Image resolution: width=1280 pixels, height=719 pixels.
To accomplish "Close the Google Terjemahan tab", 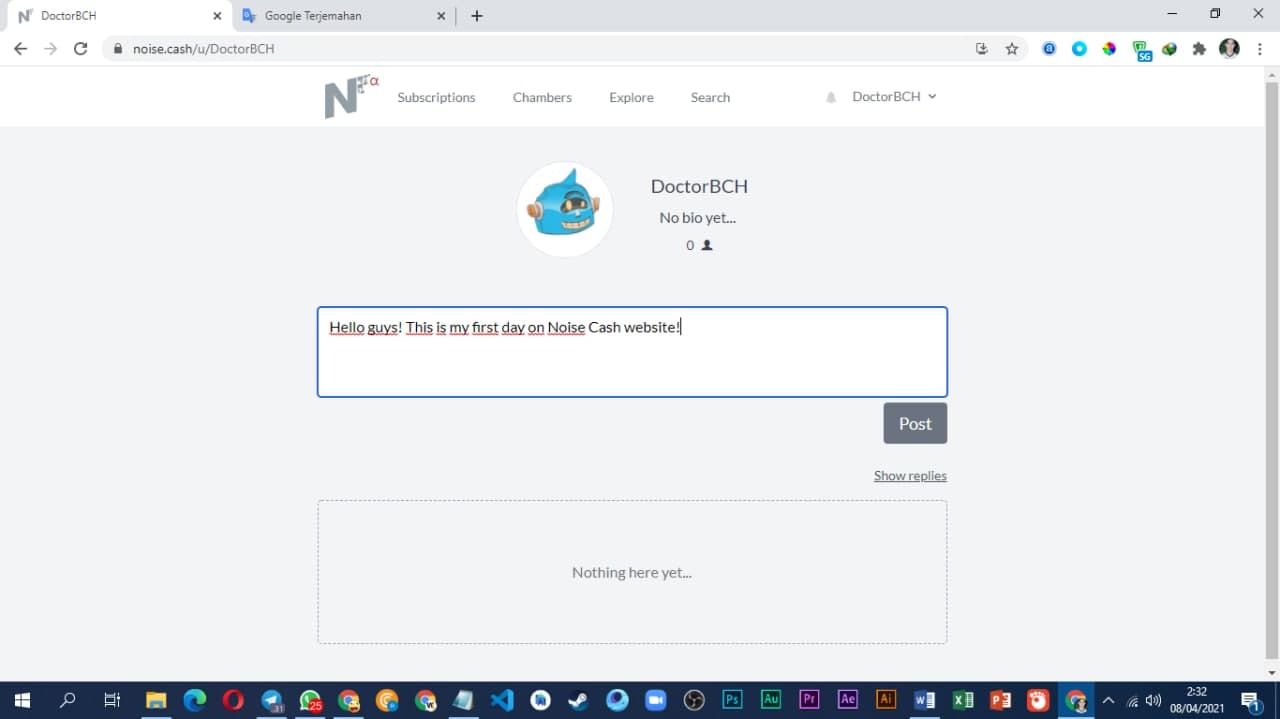I will coord(442,16).
